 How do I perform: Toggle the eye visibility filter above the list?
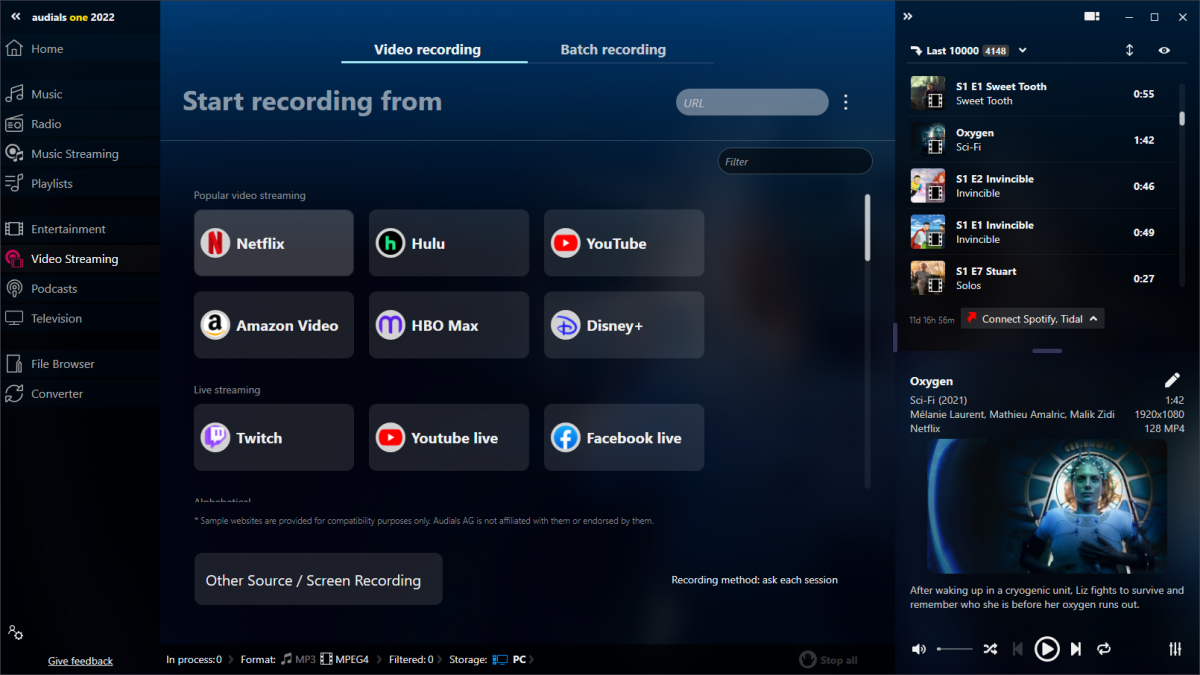pos(1163,49)
